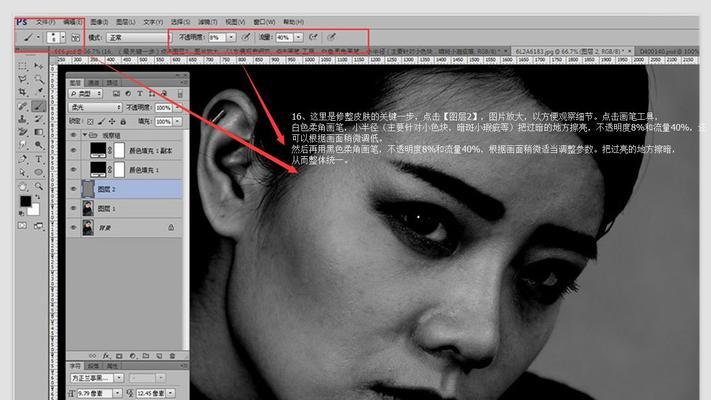Hide 颜色填充 1 layer
711x400 pixels.
[73, 170]
